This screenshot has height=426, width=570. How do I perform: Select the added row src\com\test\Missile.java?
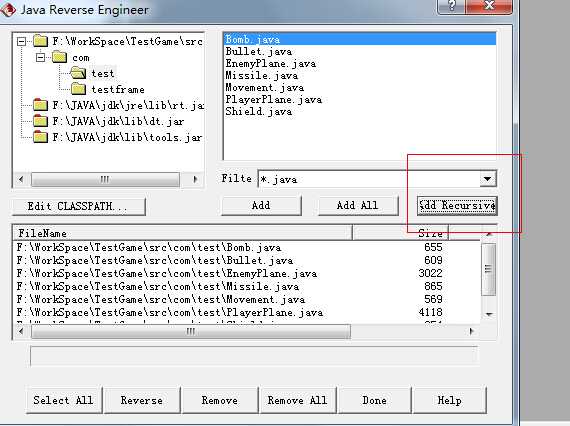[247, 286]
